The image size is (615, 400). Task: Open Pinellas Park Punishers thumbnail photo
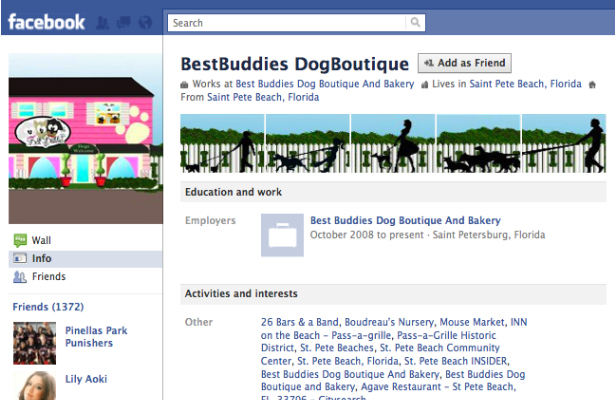tap(35, 343)
